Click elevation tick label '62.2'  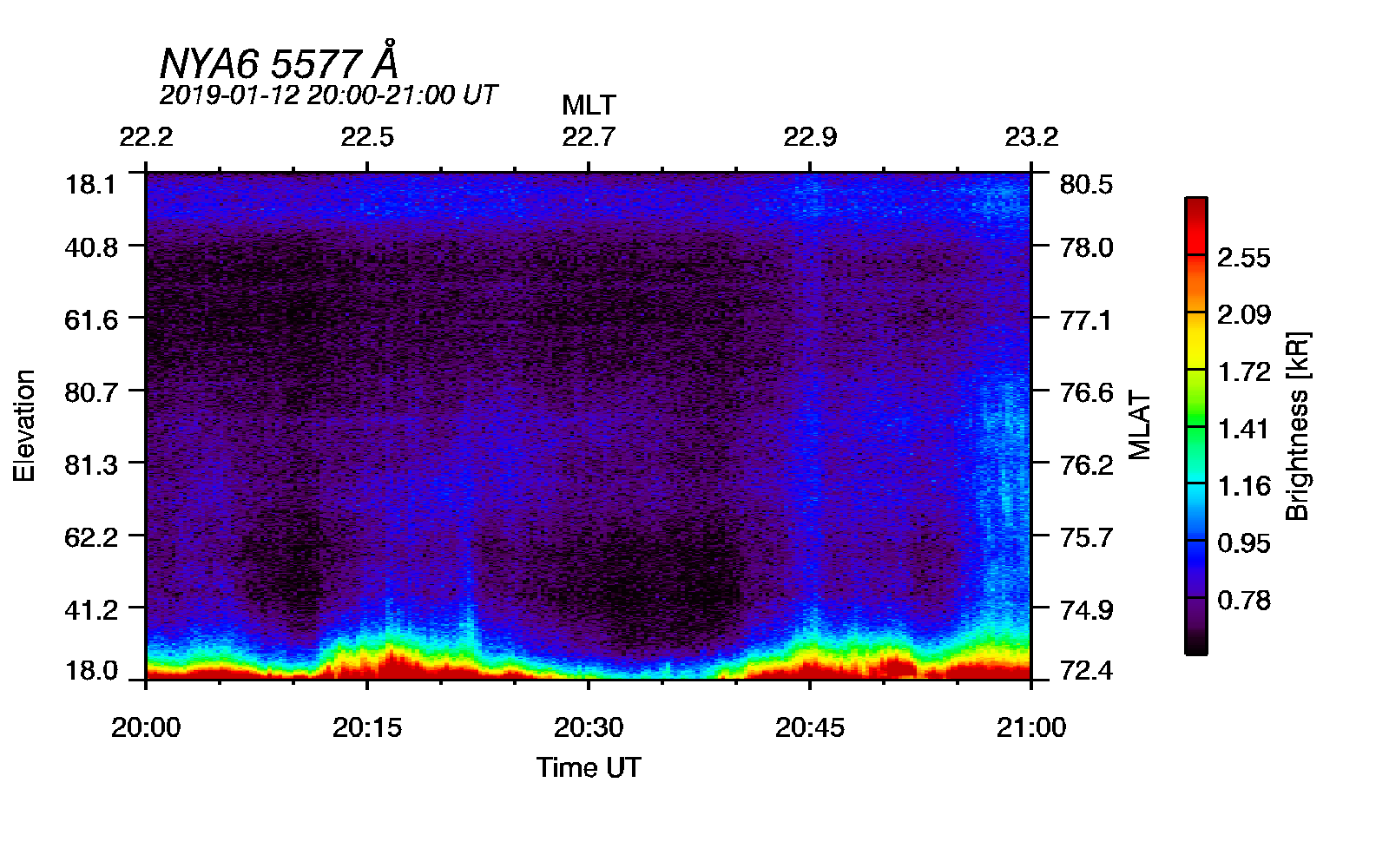(91, 537)
